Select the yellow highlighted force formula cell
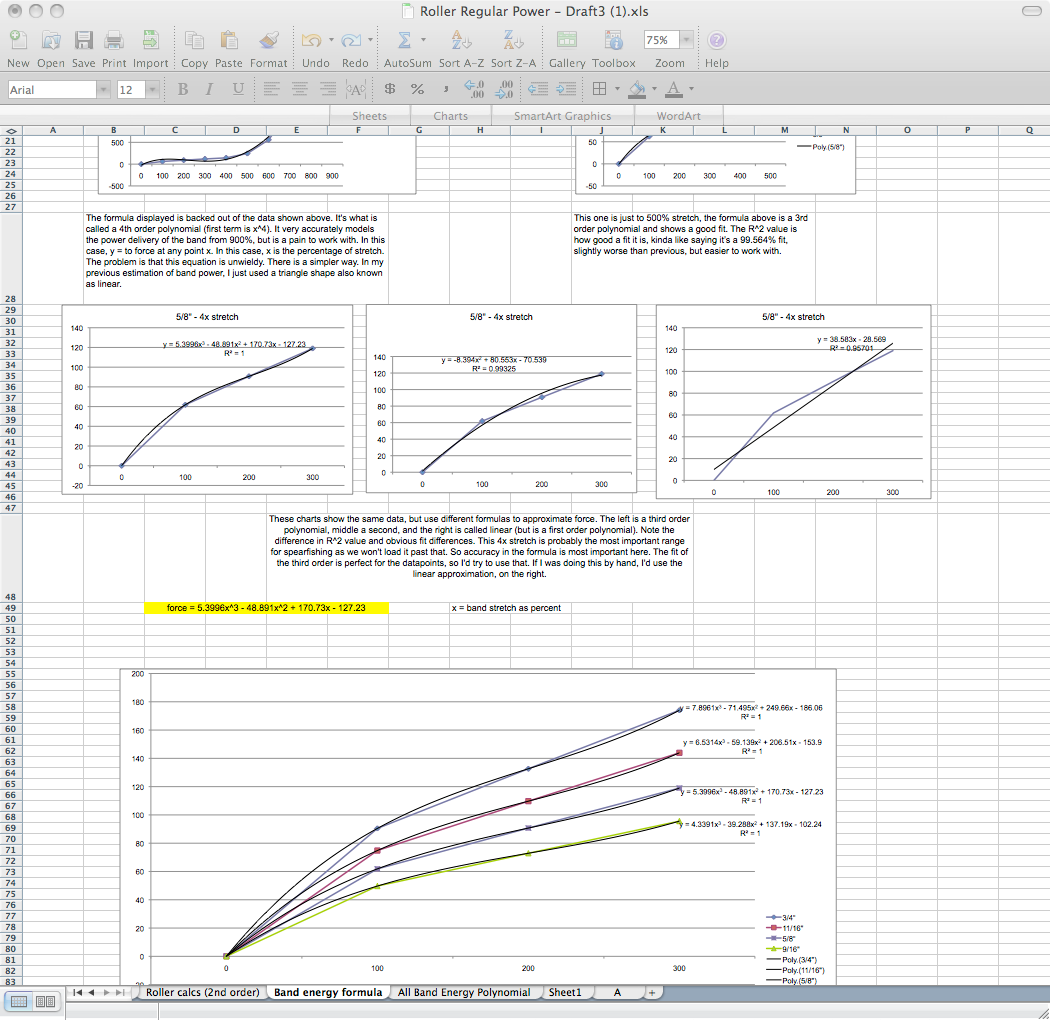 (266, 608)
